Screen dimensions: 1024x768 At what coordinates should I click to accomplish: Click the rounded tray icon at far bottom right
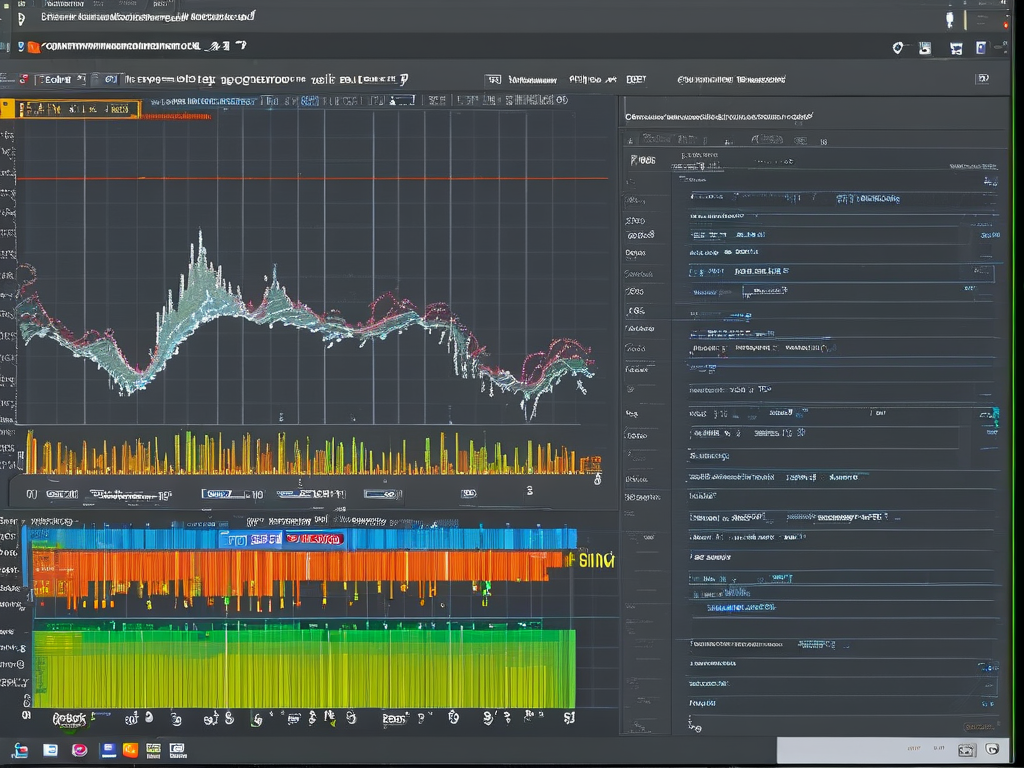992,750
